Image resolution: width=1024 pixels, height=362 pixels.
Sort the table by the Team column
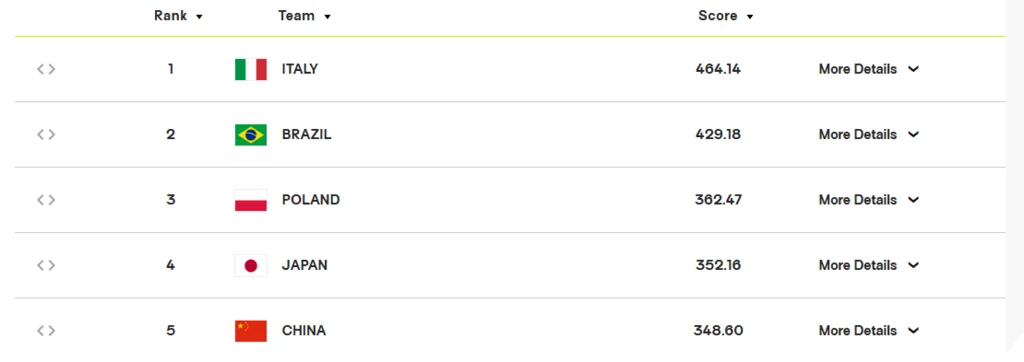click(304, 16)
